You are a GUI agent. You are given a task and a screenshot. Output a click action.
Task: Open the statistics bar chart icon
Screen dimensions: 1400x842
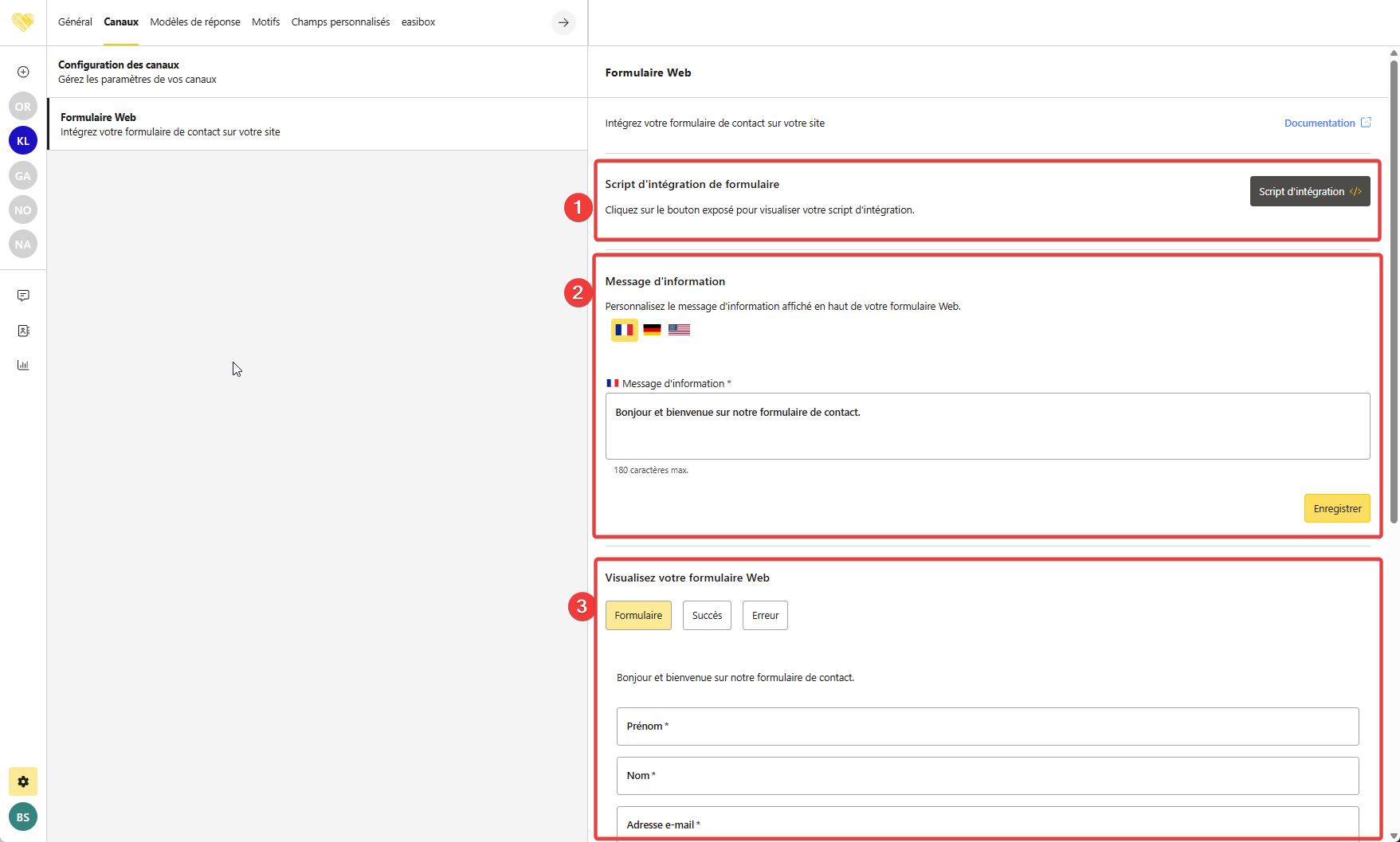(x=23, y=365)
